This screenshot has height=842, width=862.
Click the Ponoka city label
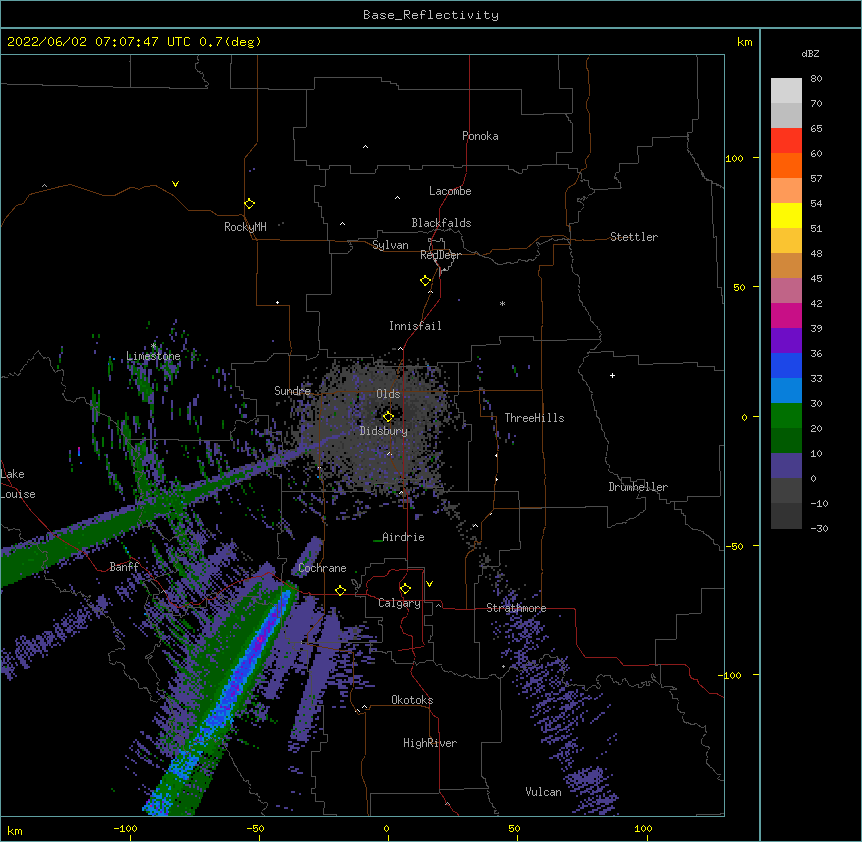point(480,136)
